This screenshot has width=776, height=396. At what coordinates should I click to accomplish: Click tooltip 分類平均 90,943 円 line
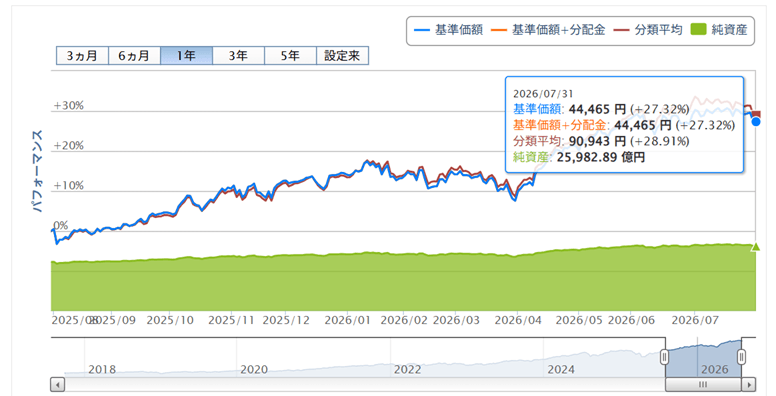click(x=601, y=141)
